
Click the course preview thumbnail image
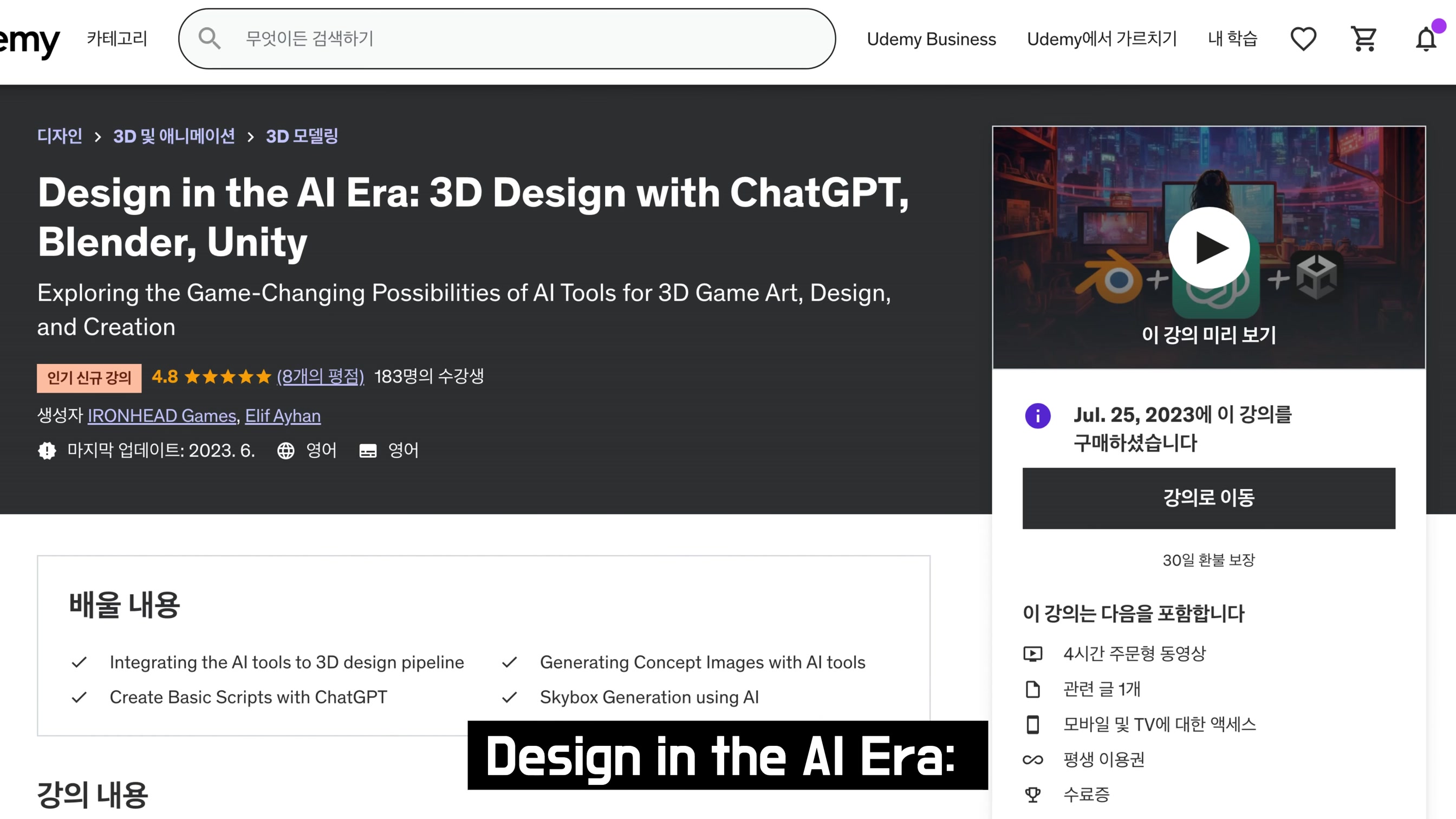1208,247
